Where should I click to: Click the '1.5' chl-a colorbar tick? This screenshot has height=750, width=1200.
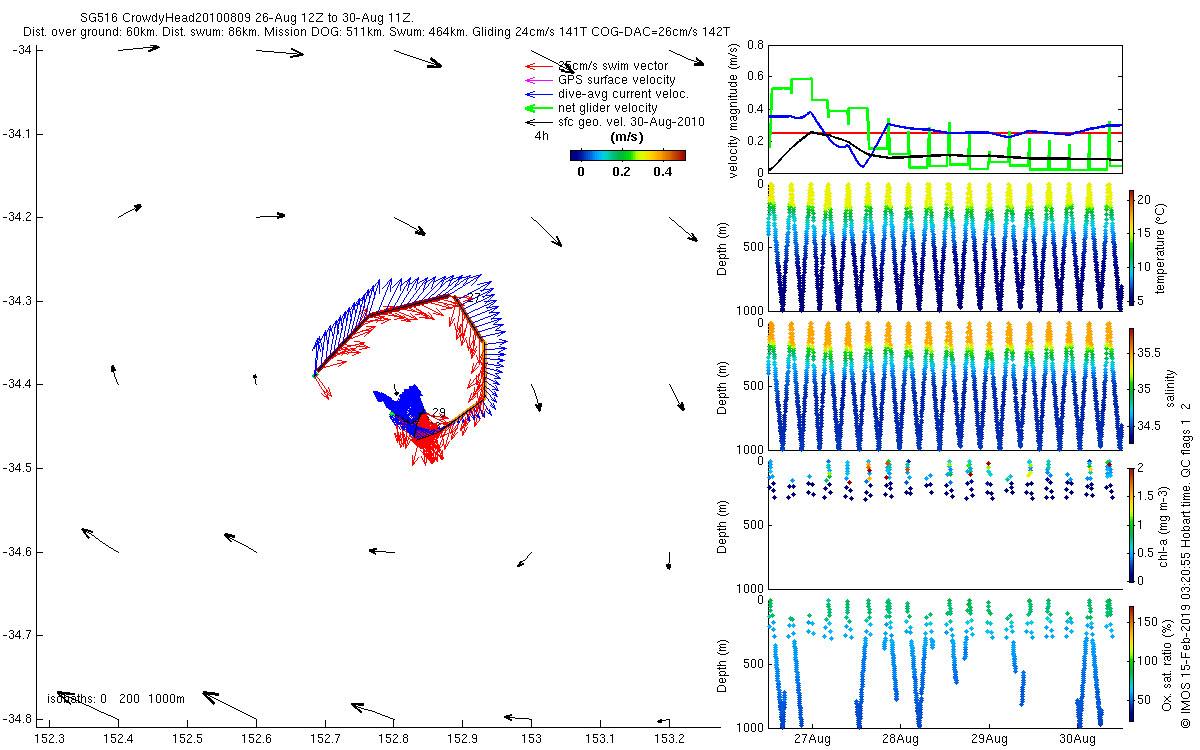[x=1148, y=495]
